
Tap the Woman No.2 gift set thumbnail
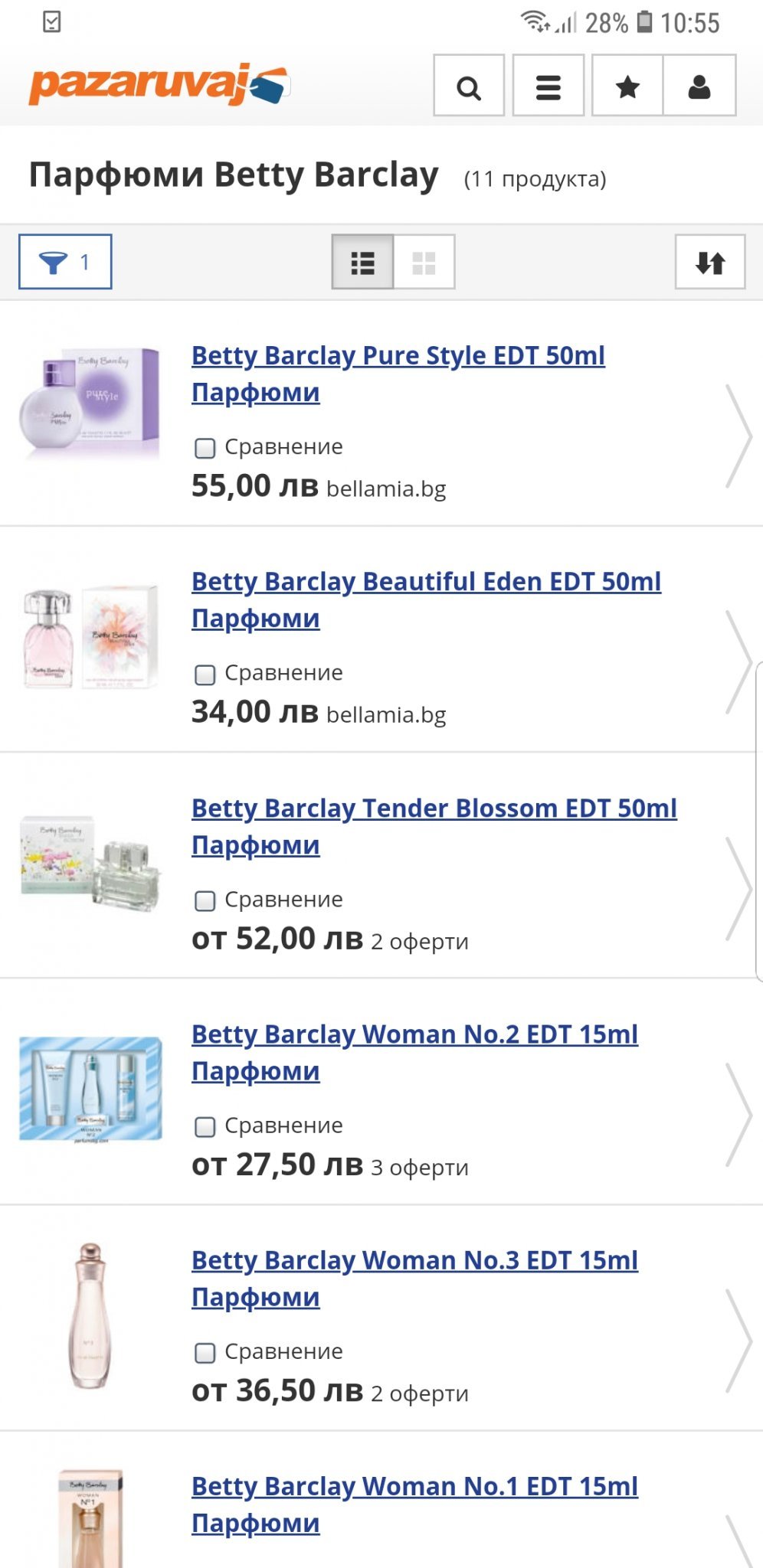tap(90, 1089)
